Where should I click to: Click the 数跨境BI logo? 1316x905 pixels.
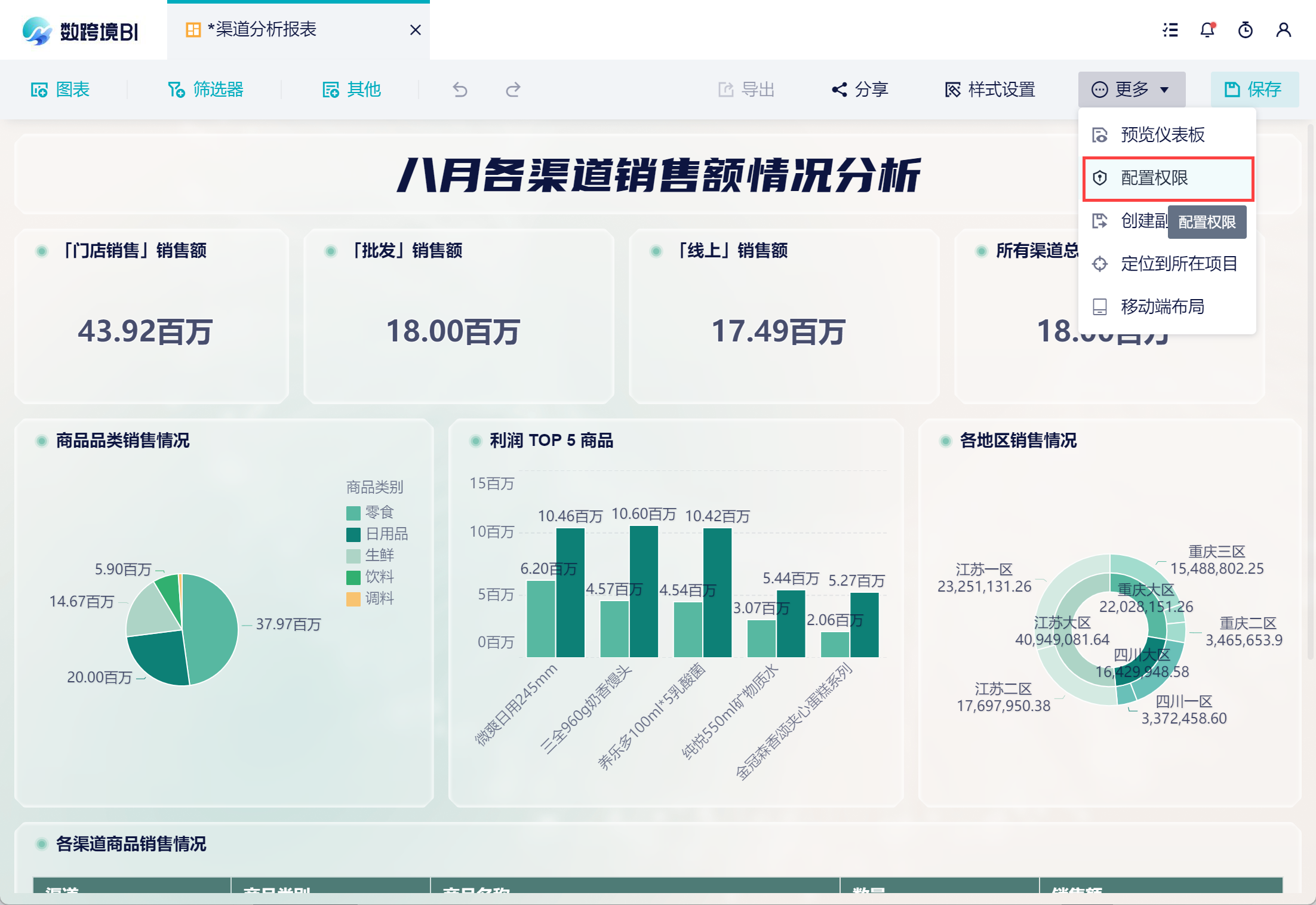pos(81,31)
